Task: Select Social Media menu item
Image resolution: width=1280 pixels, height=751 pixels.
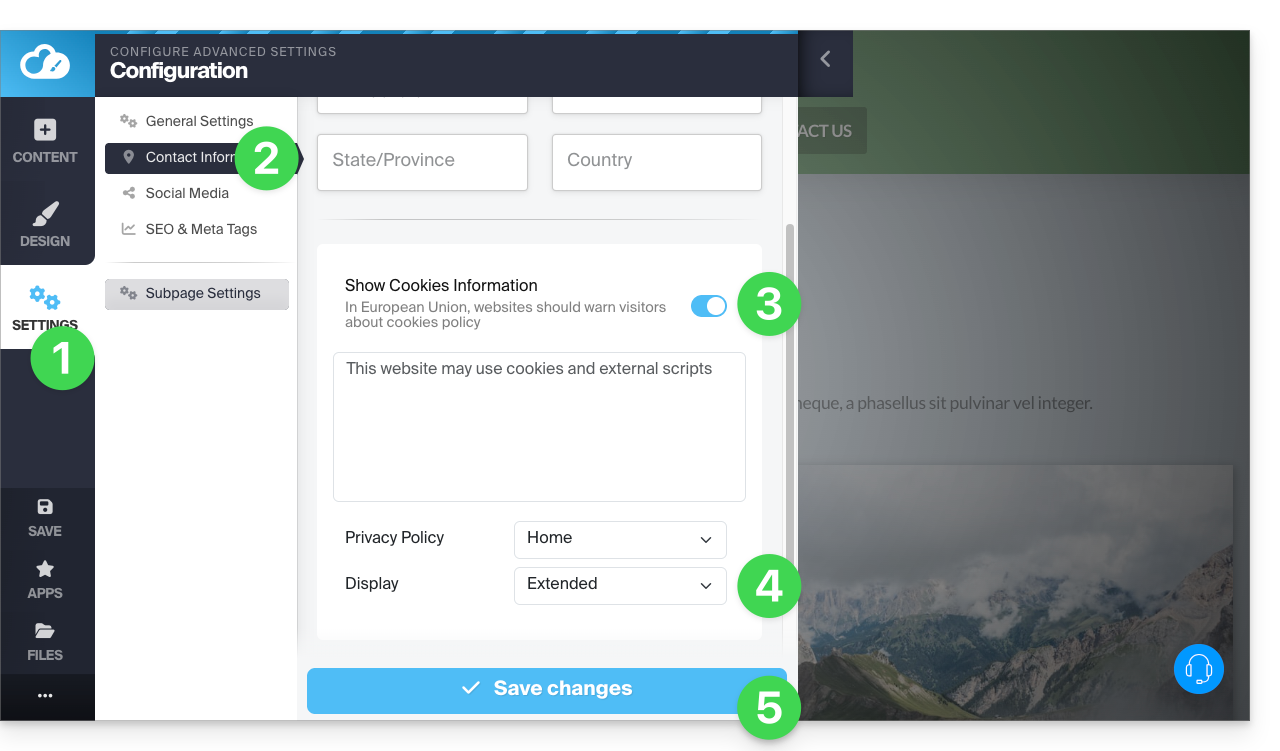Action: tap(187, 193)
